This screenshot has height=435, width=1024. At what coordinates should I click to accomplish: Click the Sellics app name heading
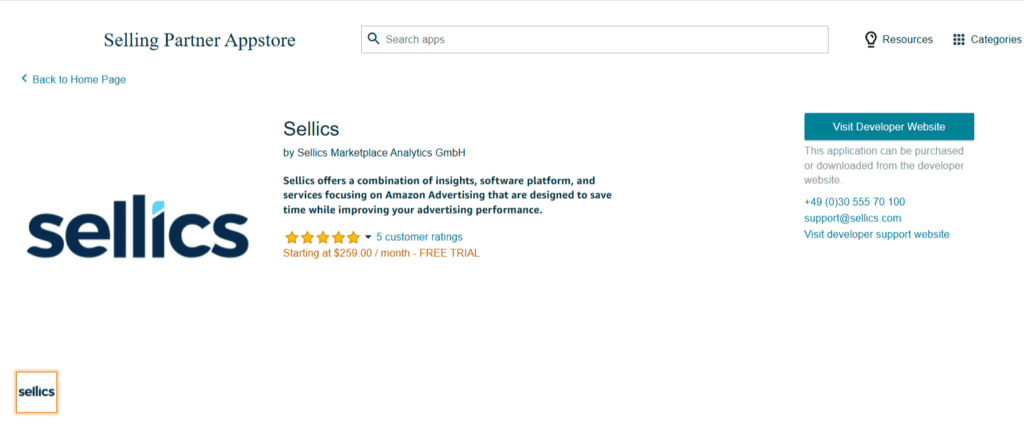311,129
